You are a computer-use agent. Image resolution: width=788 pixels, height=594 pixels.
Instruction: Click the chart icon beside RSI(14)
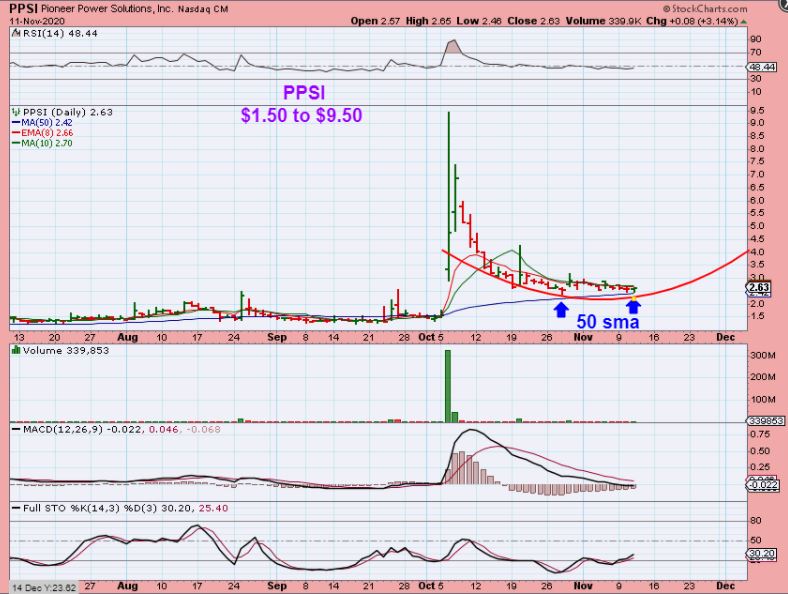coord(16,33)
